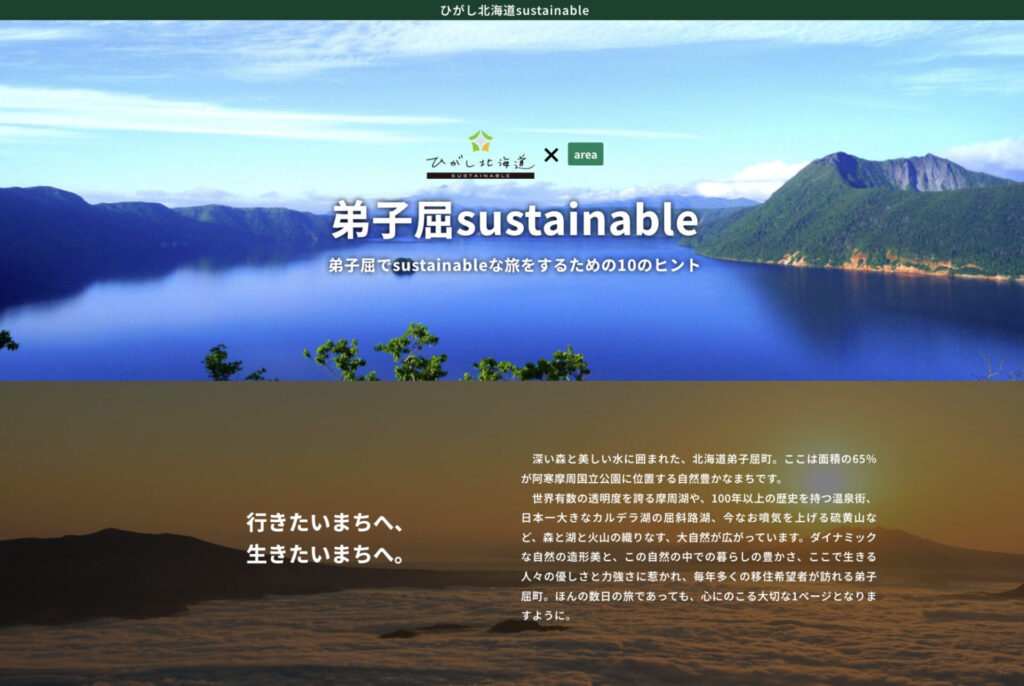Click the line mentioning 阿寒摩周国立公園
1024x686 pixels.
point(651,479)
